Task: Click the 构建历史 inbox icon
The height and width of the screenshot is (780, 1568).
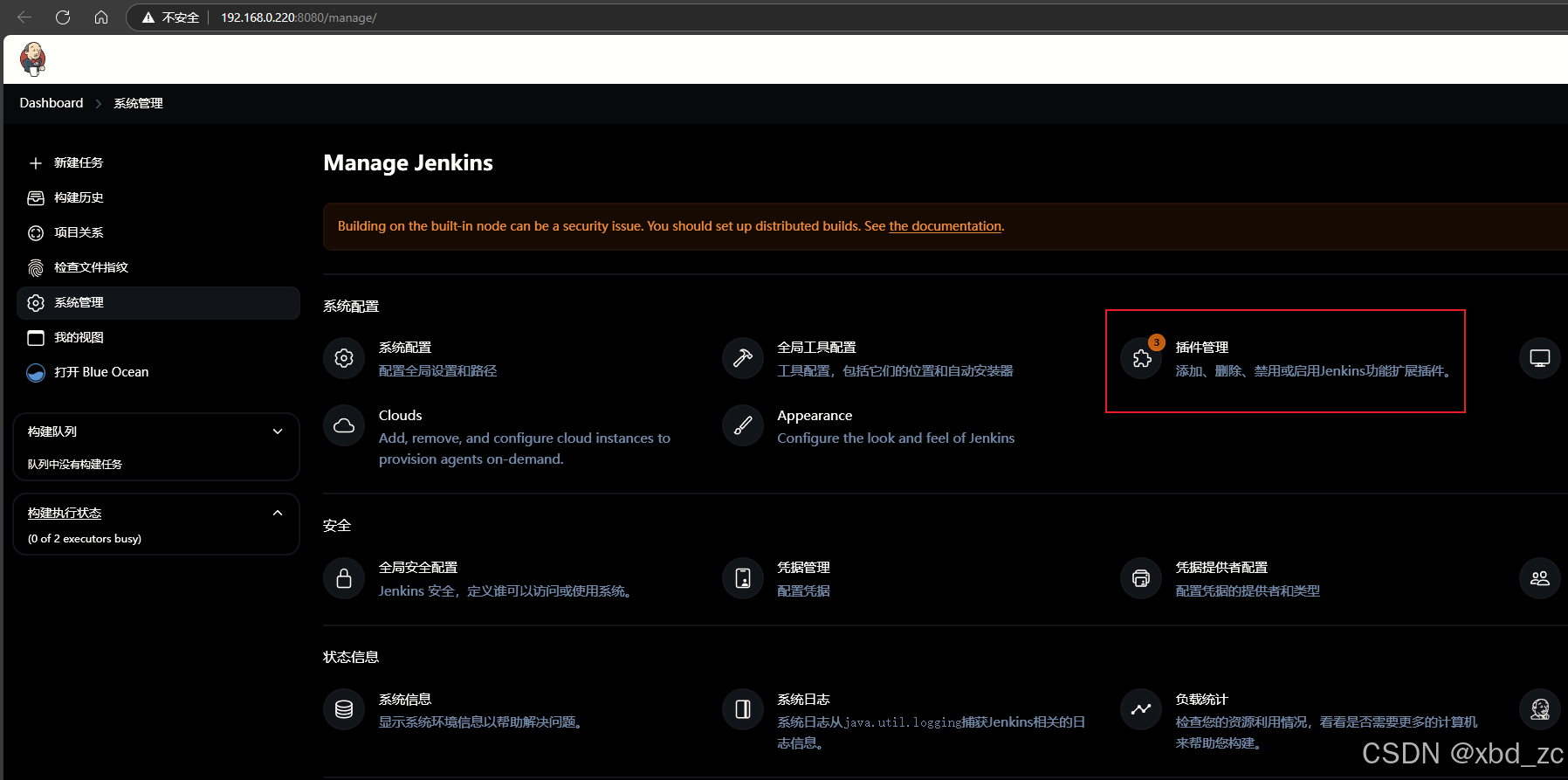Action: [36, 198]
